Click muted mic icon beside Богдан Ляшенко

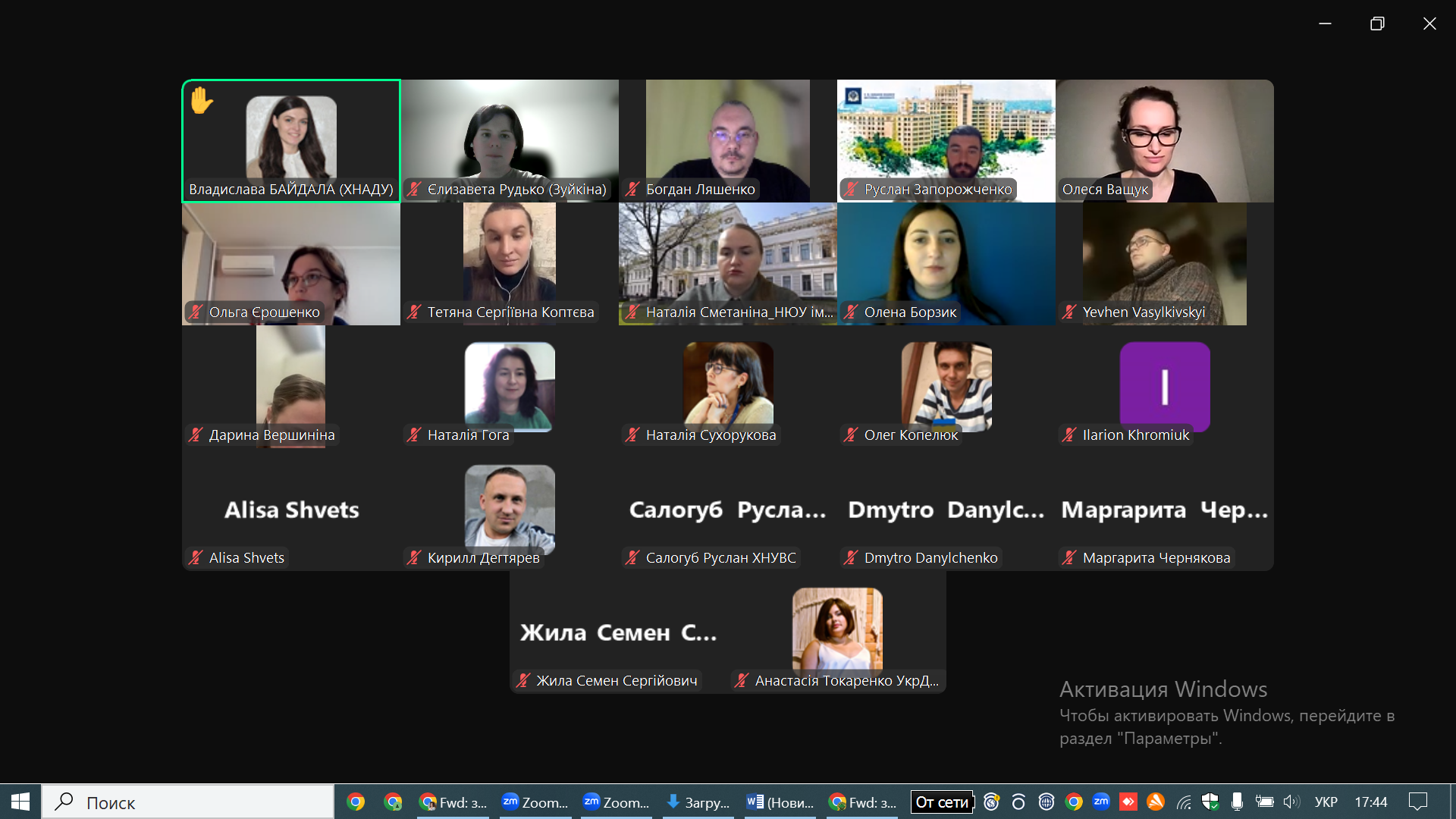632,189
